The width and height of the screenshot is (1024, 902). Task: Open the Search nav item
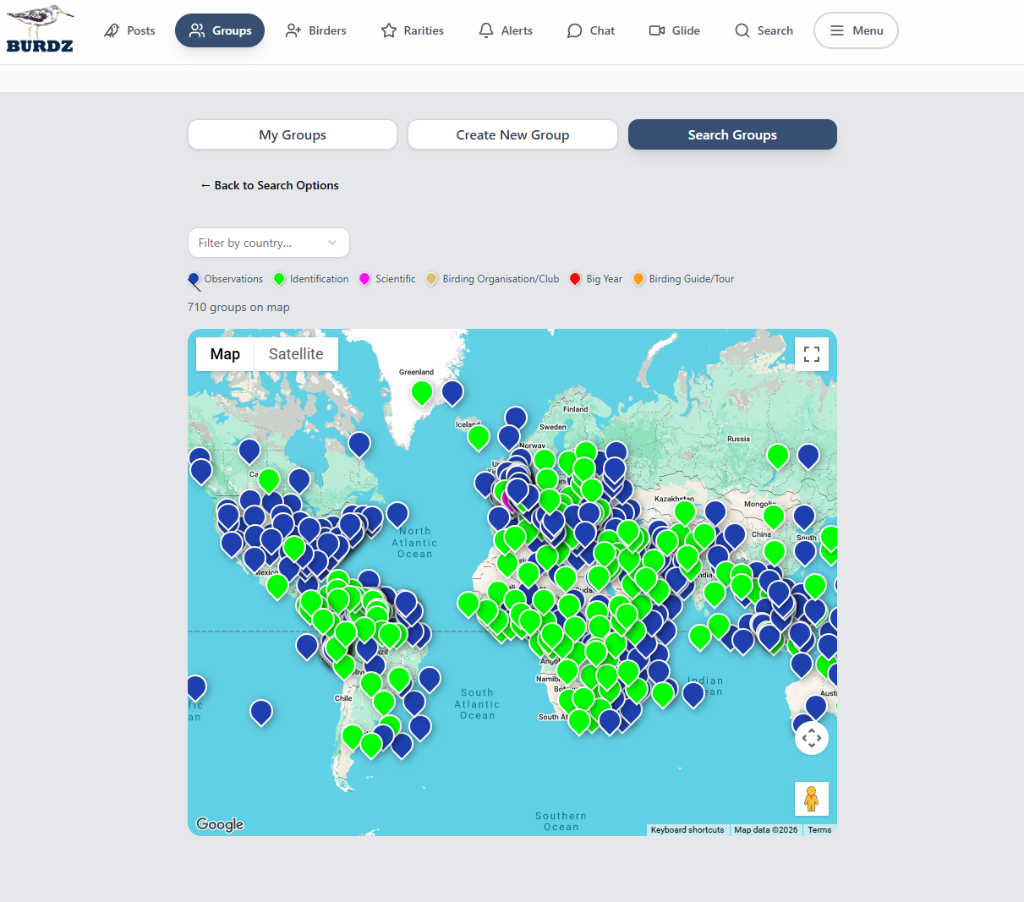pyautogui.click(x=763, y=31)
